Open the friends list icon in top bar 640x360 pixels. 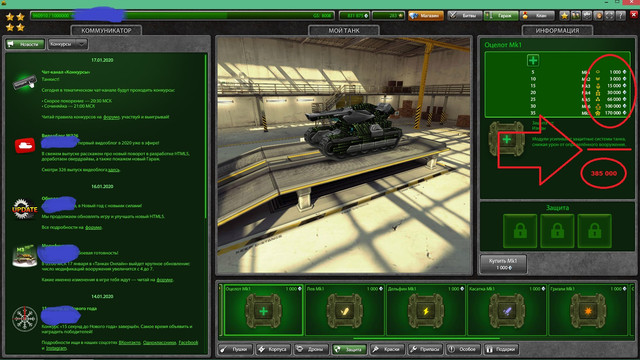tap(576, 16)
